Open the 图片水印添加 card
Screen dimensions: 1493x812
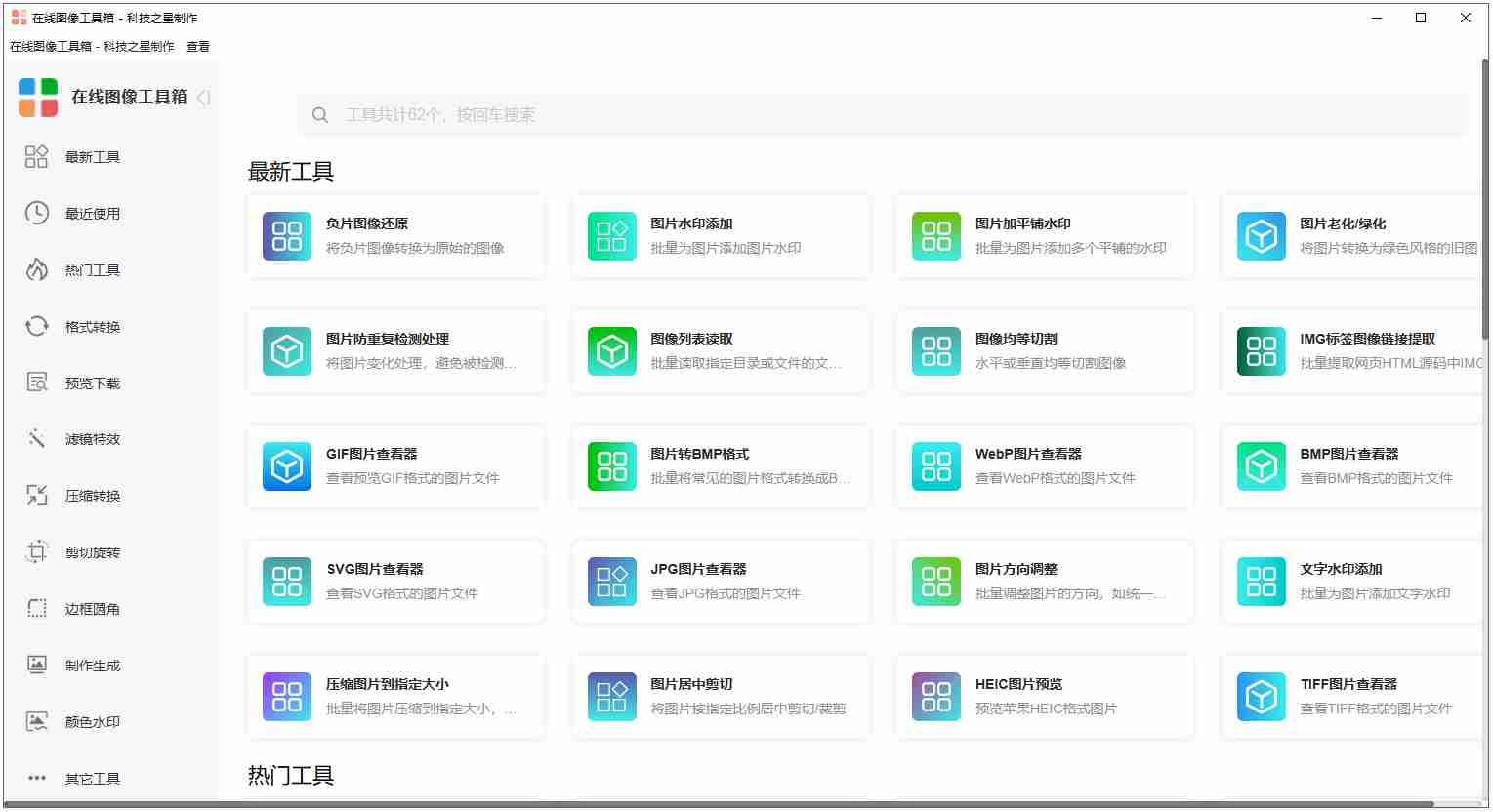[x=721, y=235]
